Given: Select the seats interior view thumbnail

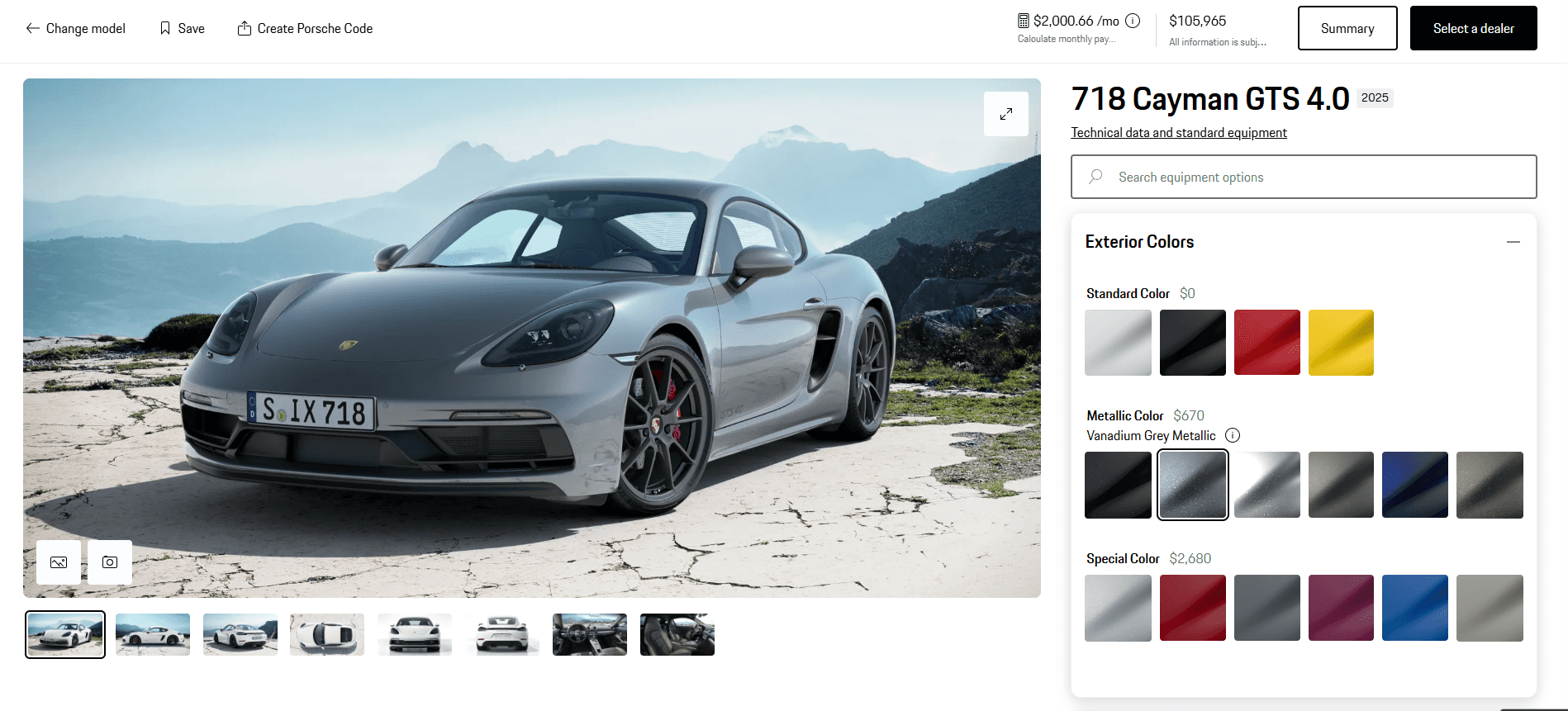Looking at the screenshot, I should [x=677, y=634].
